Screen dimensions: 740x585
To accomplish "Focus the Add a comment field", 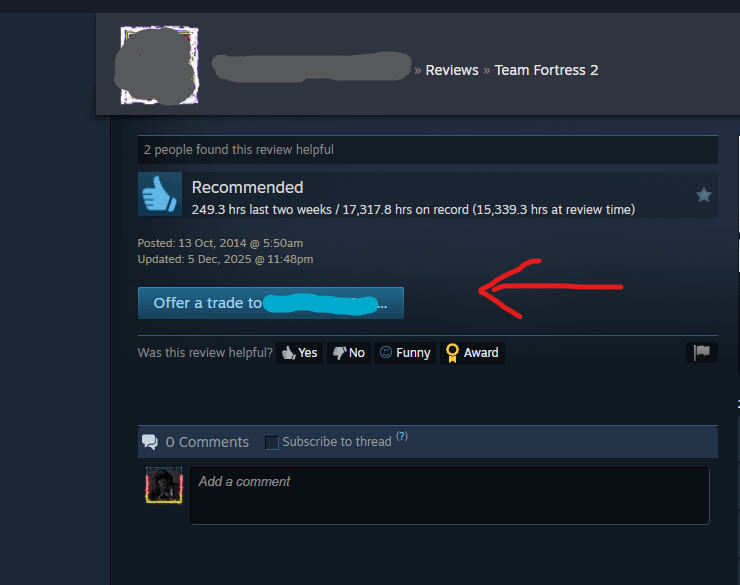I will tap(450, 496).
